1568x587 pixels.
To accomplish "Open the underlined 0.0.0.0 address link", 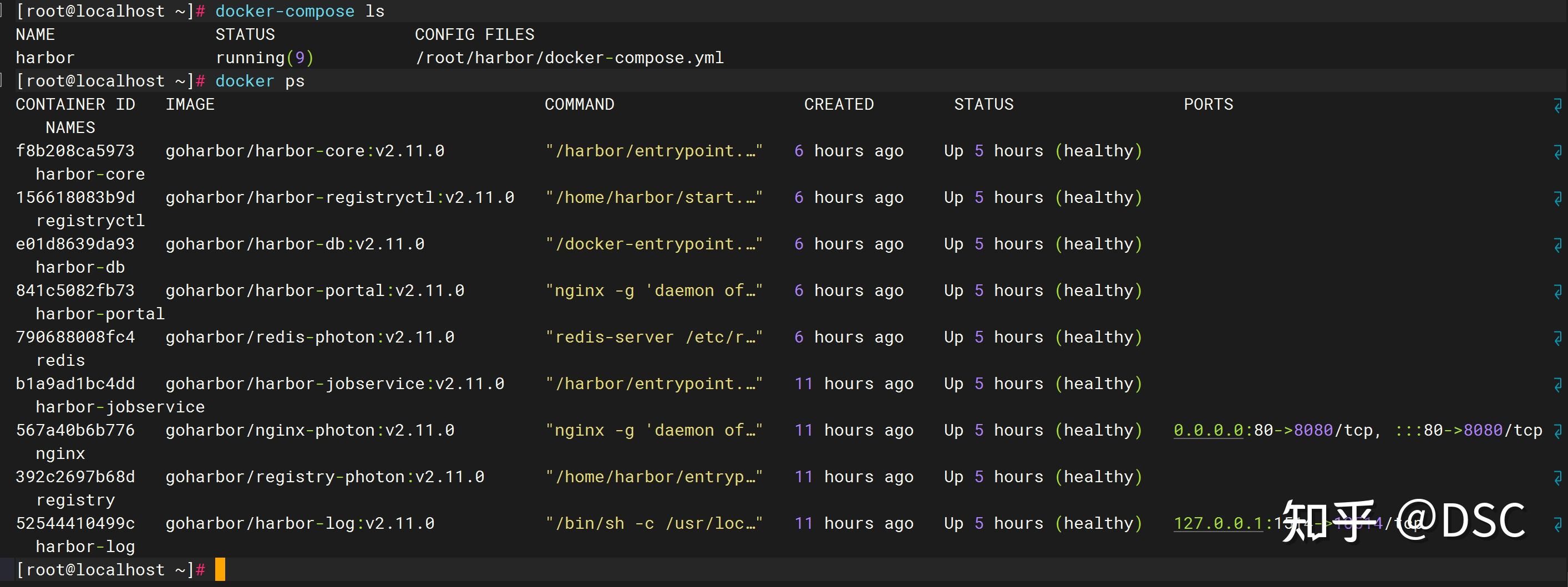I will tap(1209, 430).
